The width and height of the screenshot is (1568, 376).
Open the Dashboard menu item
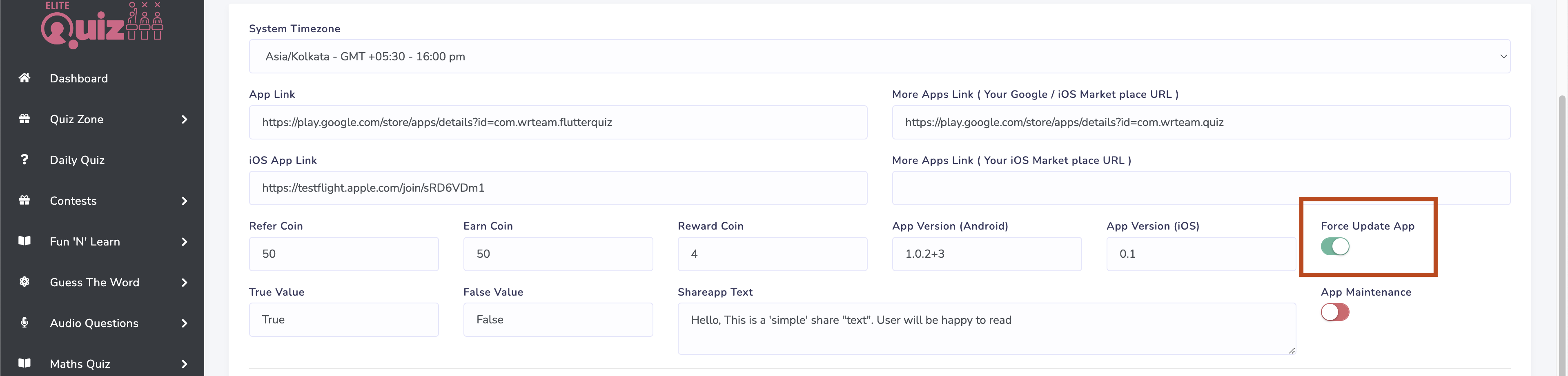(79, 78)
